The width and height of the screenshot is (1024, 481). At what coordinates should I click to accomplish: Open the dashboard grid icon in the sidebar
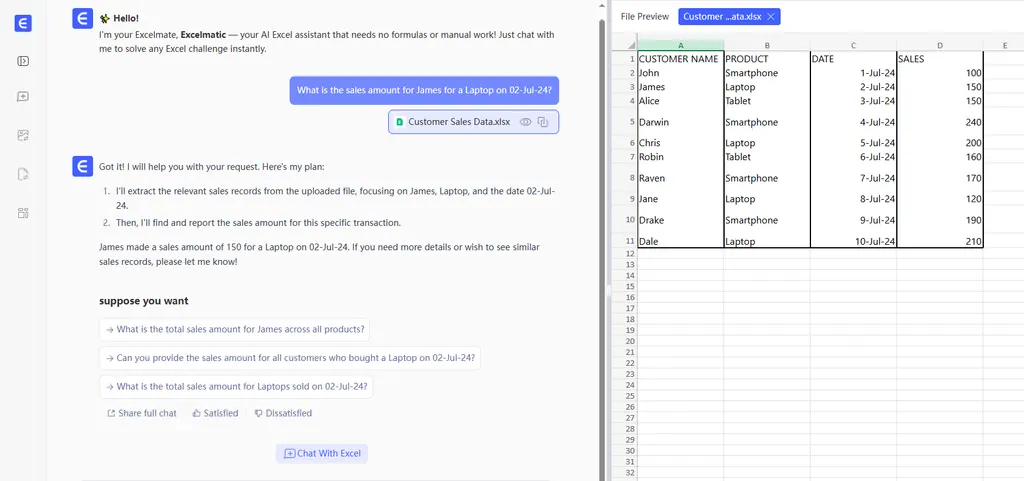23,212
